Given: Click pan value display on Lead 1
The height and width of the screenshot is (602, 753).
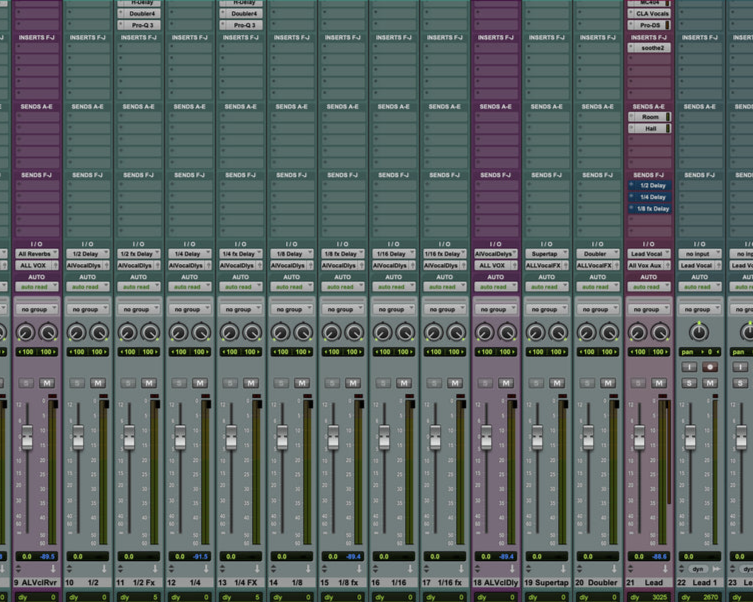Looking at the screenshot, I should click(x=700, y=352).
